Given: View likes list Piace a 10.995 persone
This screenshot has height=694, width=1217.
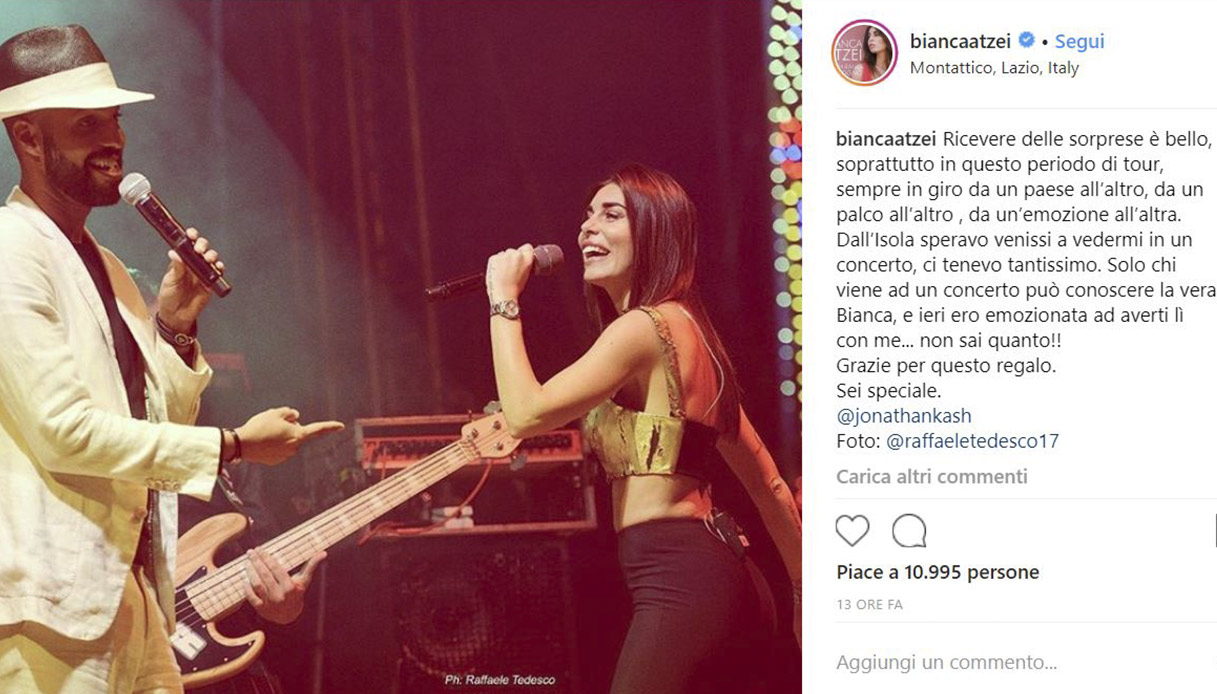Looking at the screenshot, I should pyautogui.click(x=938, y=572).
